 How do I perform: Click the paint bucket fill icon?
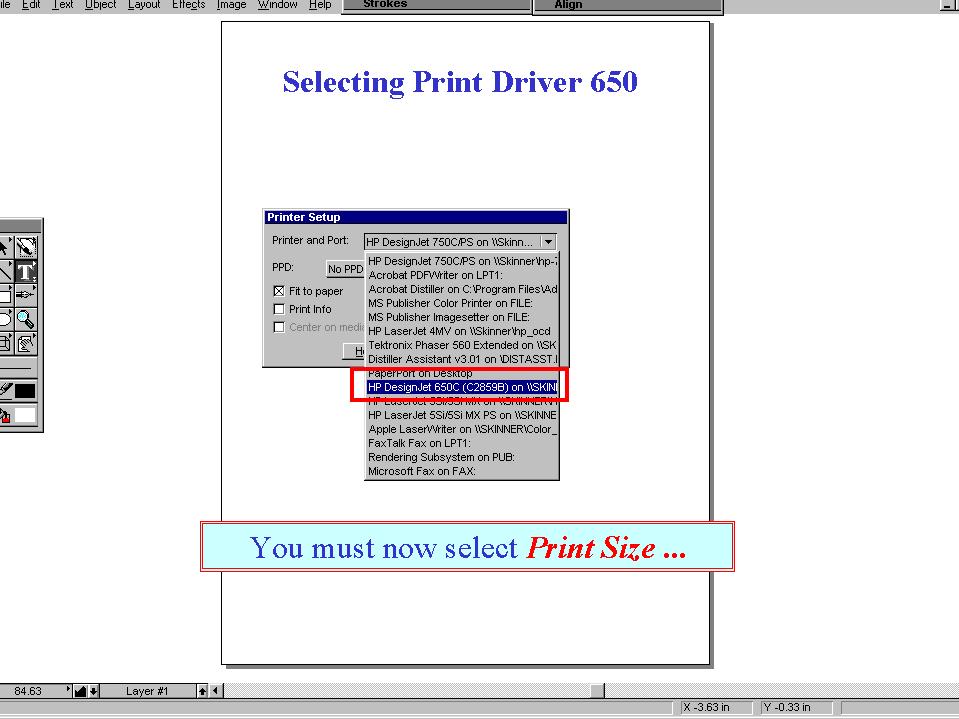tap(3, 415)
